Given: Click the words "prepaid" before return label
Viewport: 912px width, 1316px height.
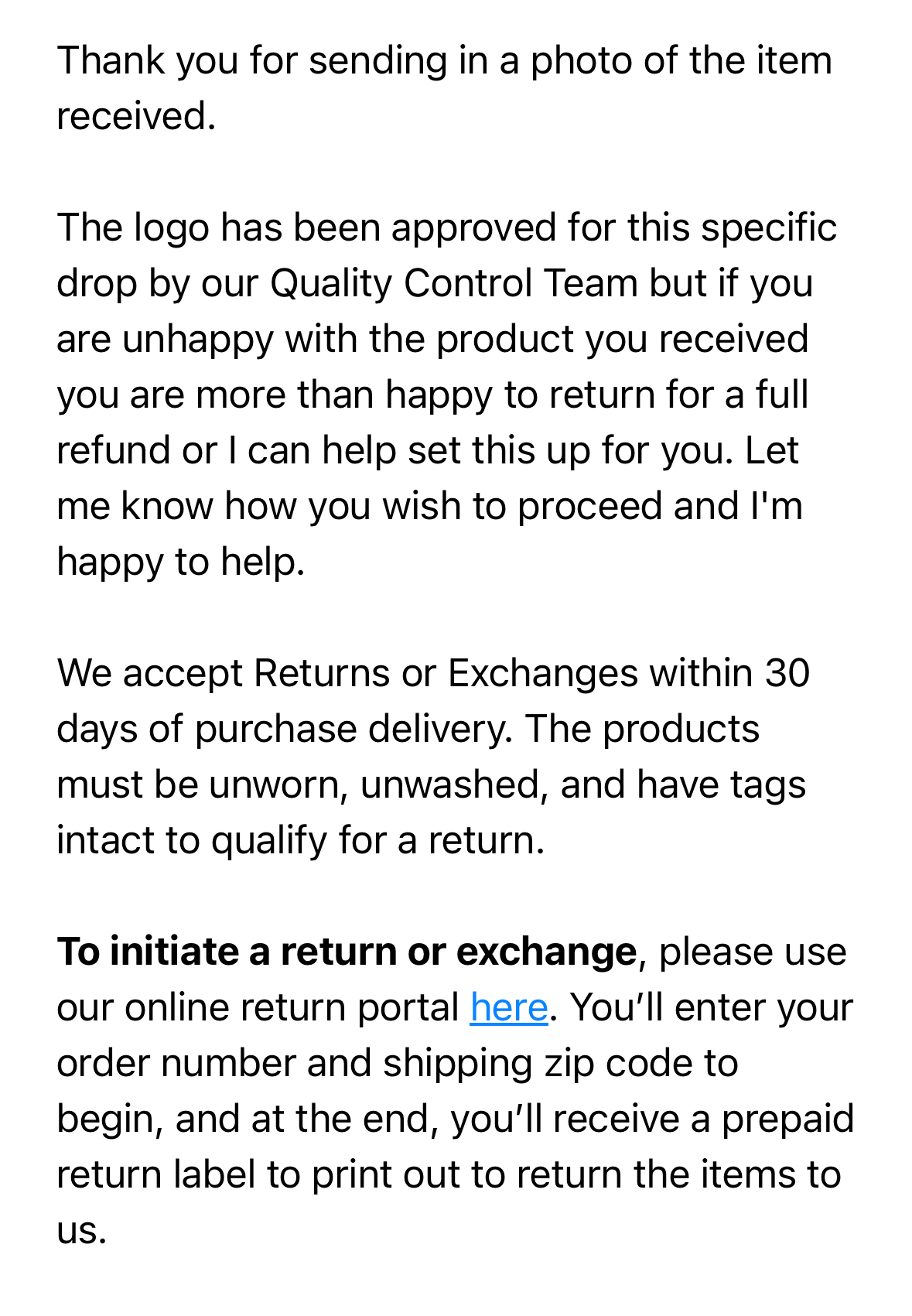Looking at the screenshot, I should [787, 1119].
